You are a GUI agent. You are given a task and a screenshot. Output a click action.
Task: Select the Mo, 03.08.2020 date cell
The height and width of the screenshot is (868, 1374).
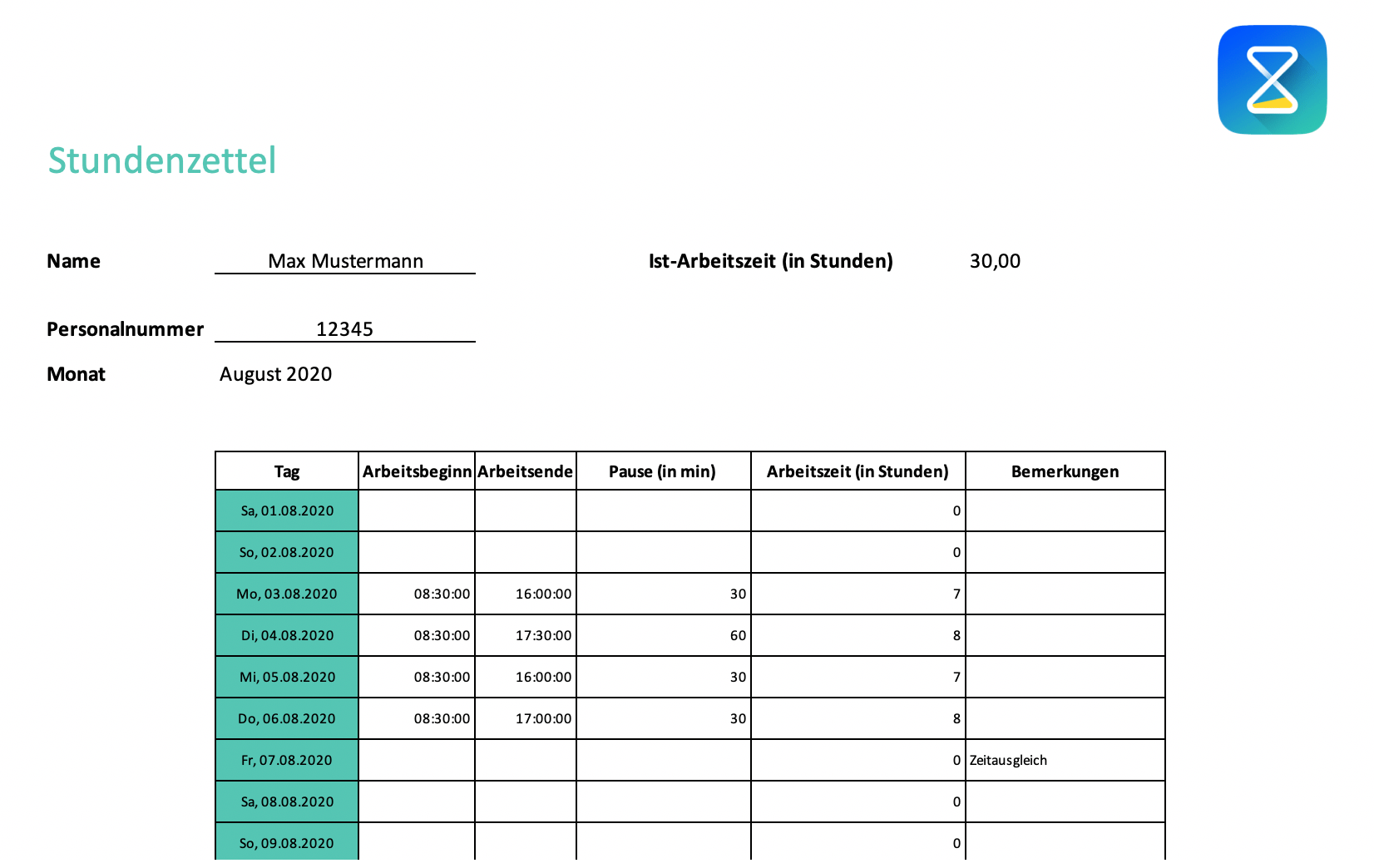[x=287, y=594]
